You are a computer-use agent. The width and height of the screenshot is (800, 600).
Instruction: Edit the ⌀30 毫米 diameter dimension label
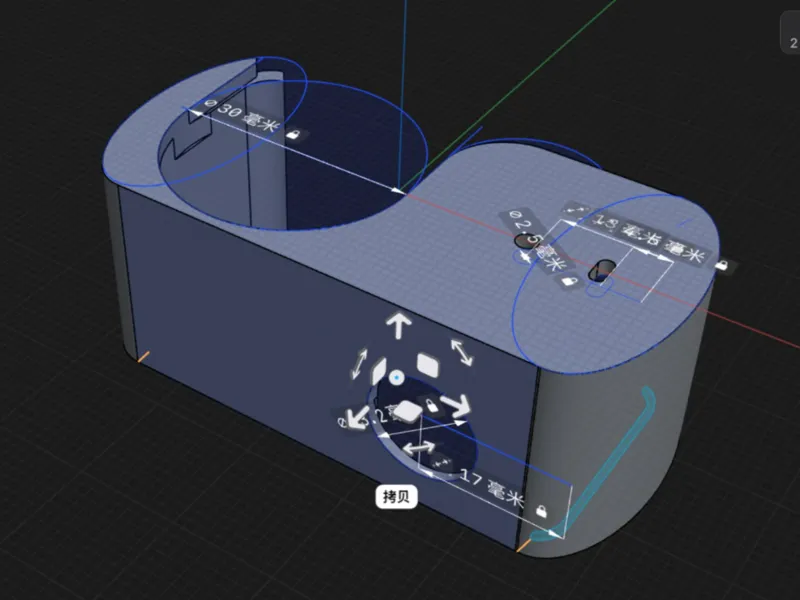tap(242, 116)
